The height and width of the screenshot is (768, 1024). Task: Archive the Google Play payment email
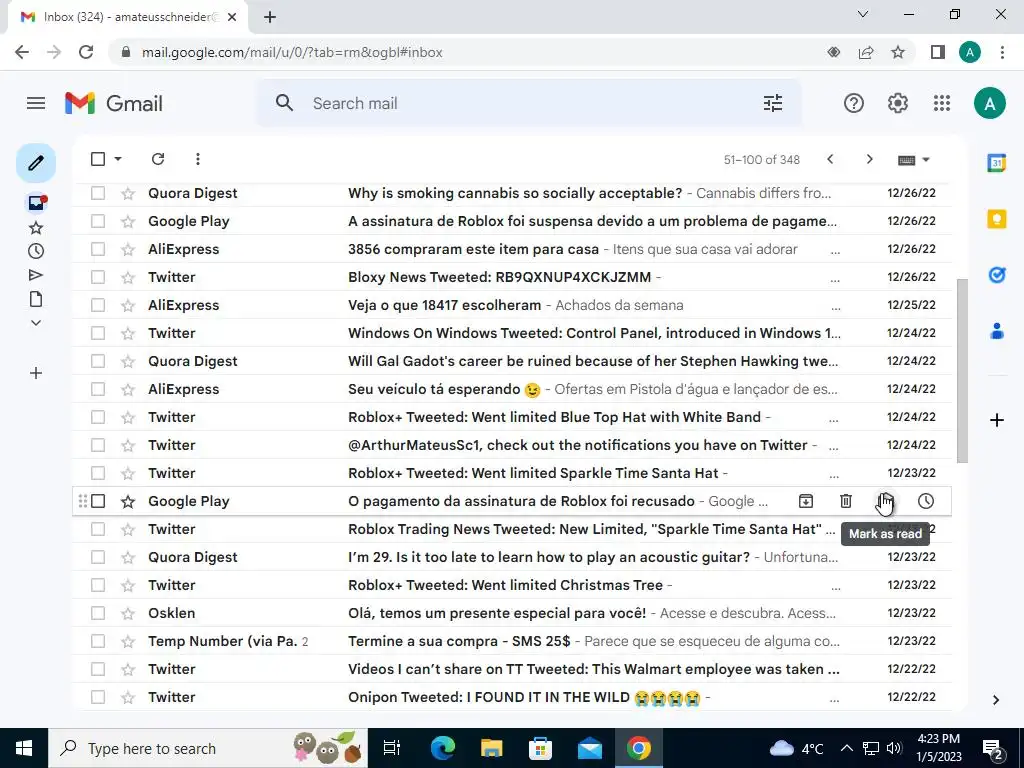(x=806, y=501)
